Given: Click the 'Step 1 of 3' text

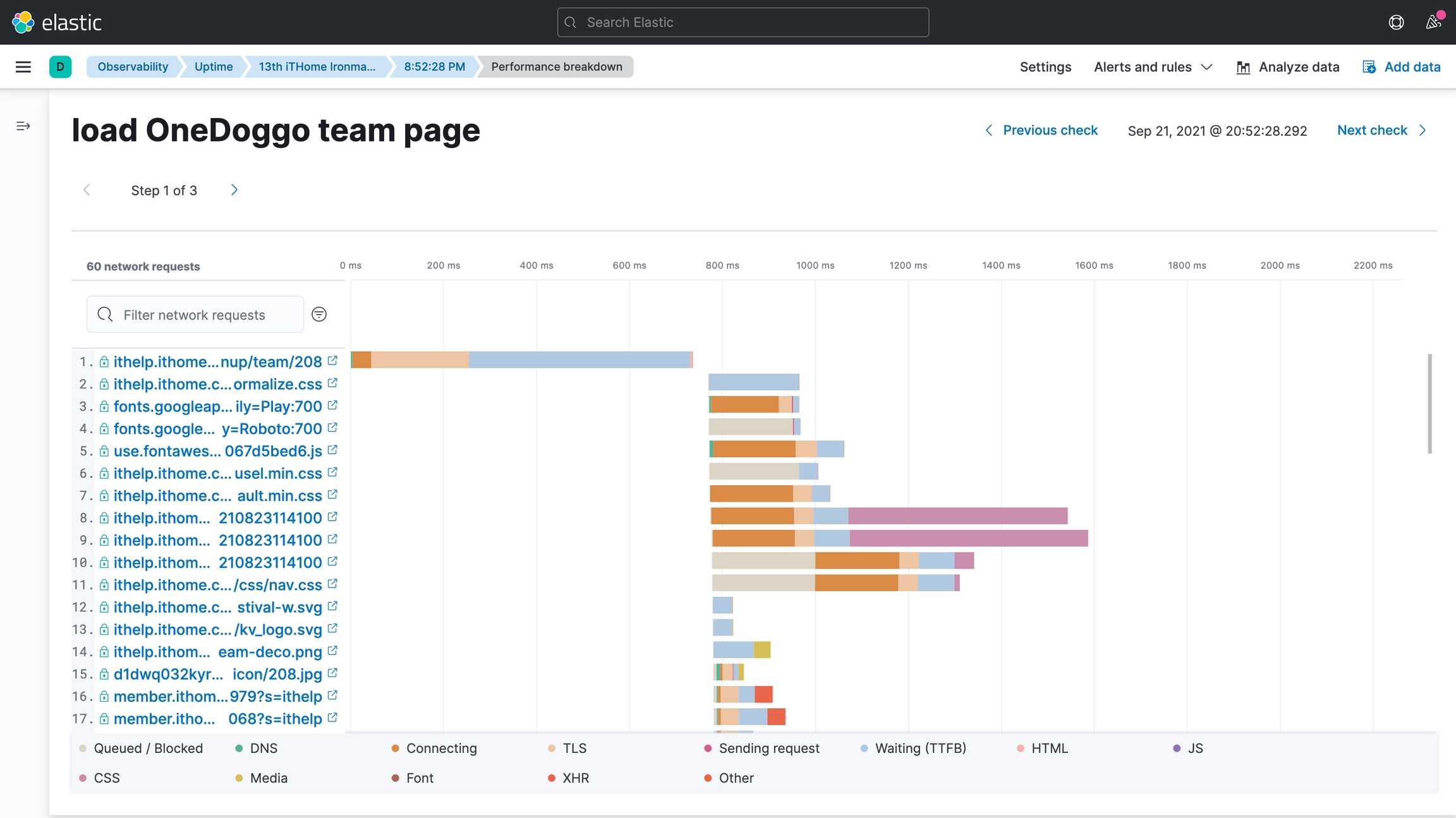Looking at the screenshot, I should [x=164, y=190].
